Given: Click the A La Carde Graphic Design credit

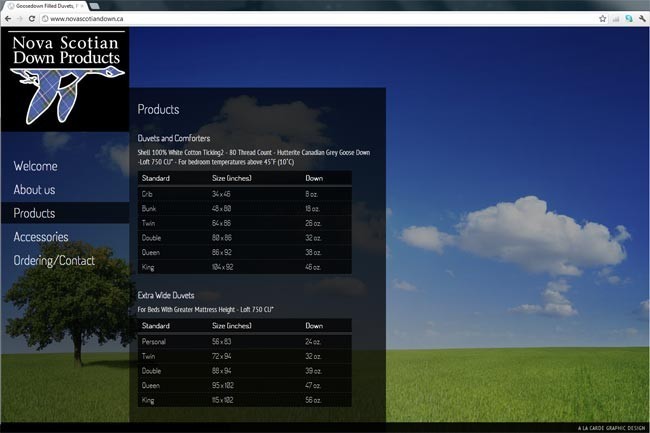Looking at the screenshot, I should (611, 428).
